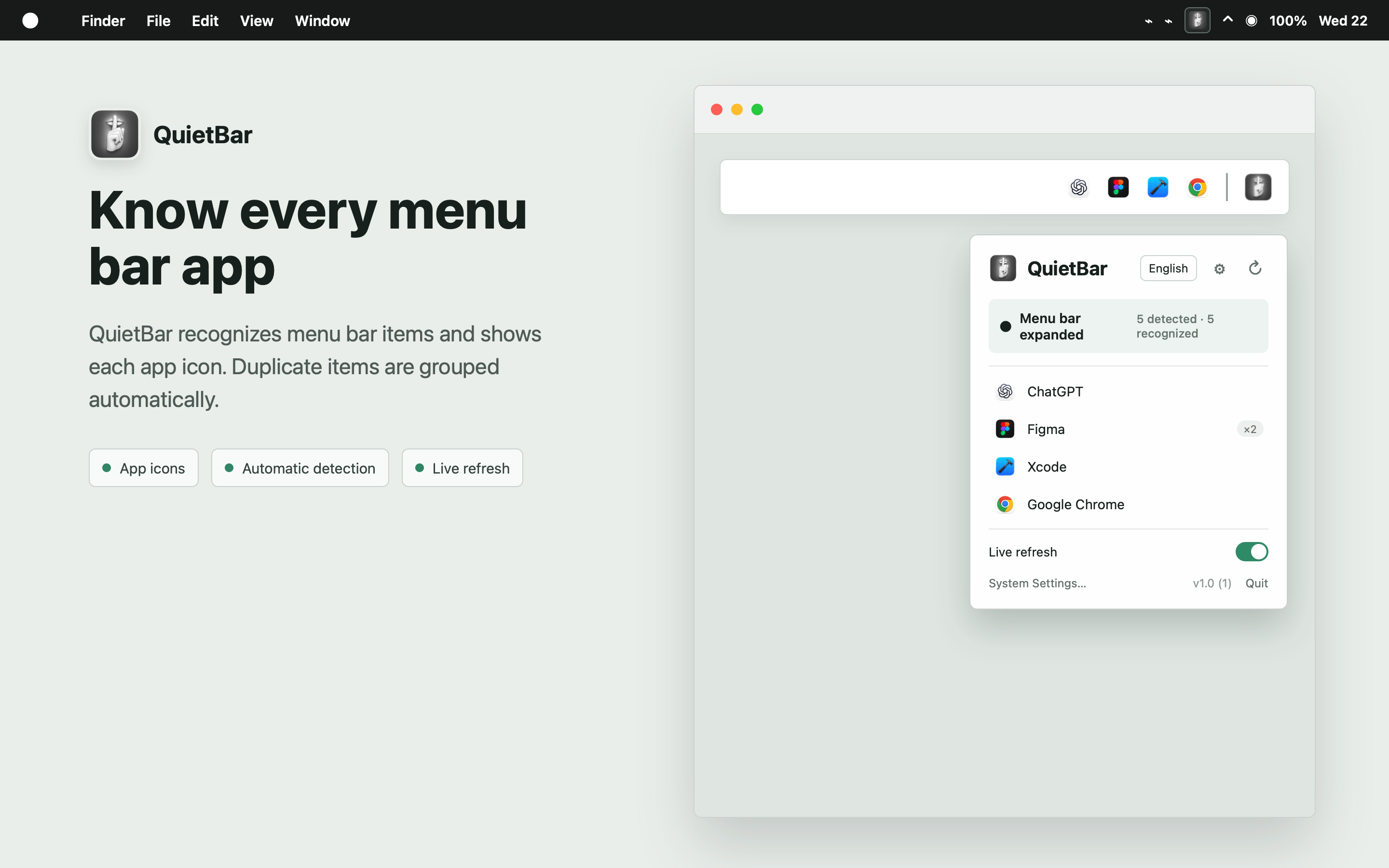Open settings via the gear icon in popover
The height and width of the screenshot is (868, 1389).
(1220, 269)
